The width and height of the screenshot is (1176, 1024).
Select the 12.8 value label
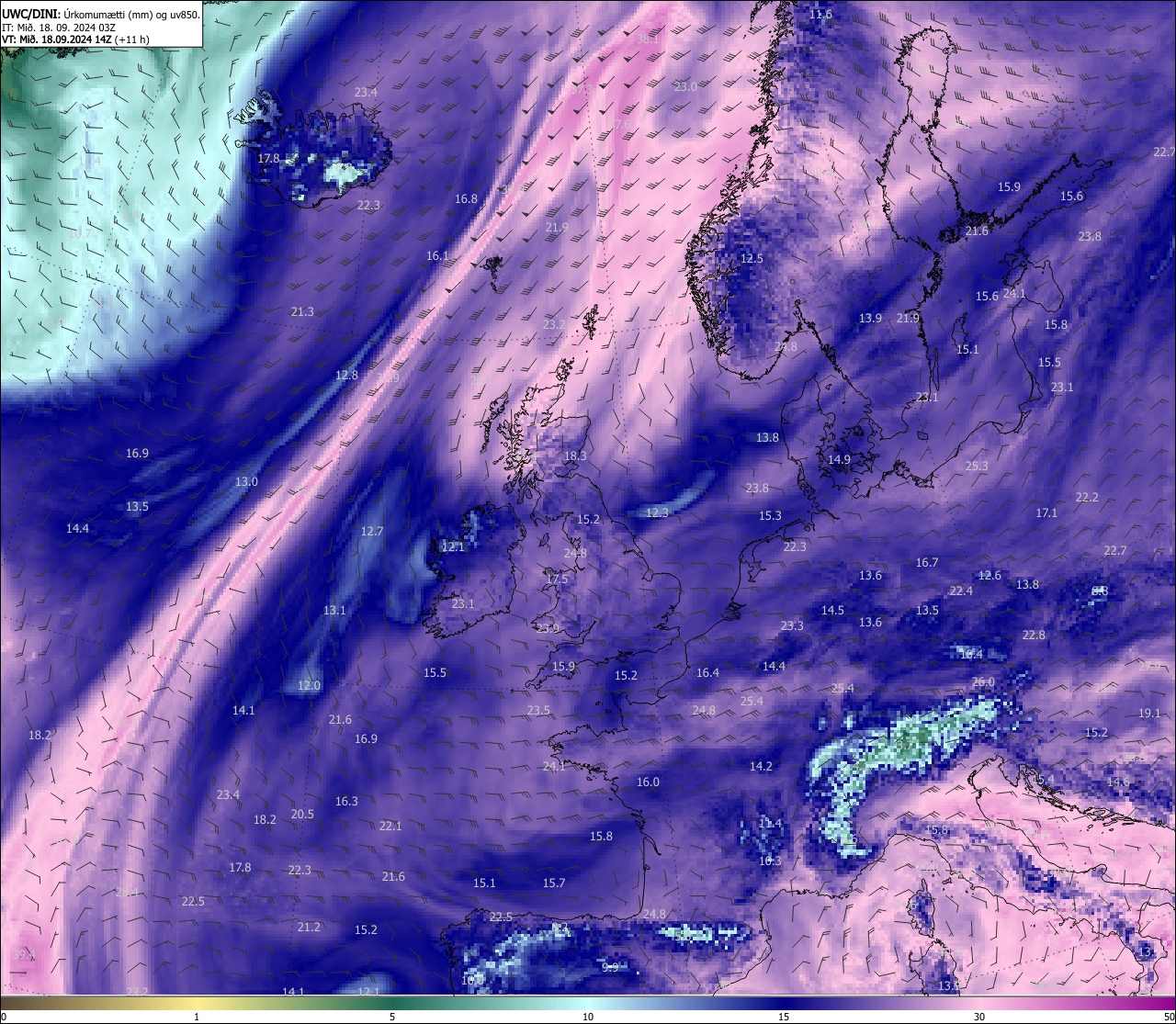click(346, 375)
